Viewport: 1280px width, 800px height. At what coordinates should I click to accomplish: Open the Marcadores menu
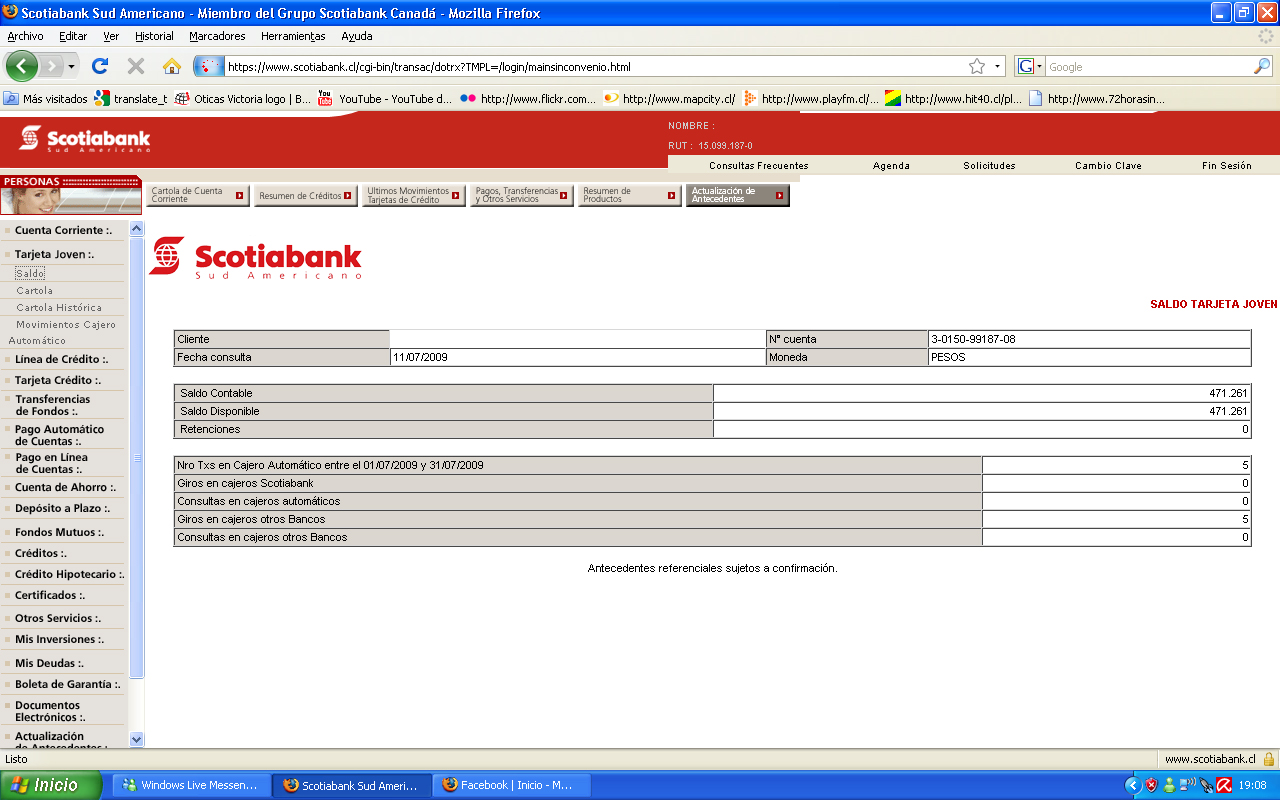[217, 36]
